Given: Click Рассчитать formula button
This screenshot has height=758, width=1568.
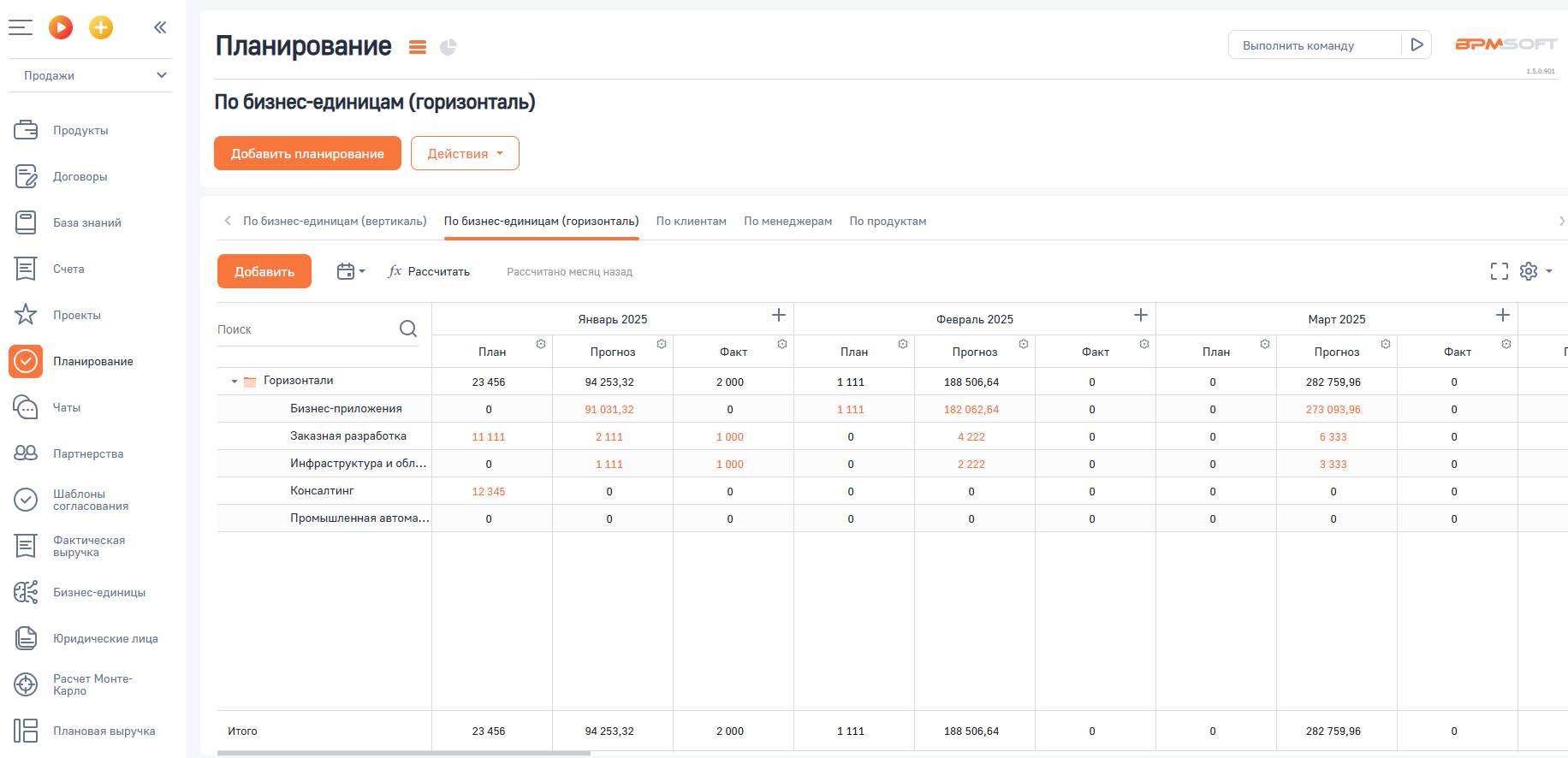Looking at the screenshot, I should 429,271.
